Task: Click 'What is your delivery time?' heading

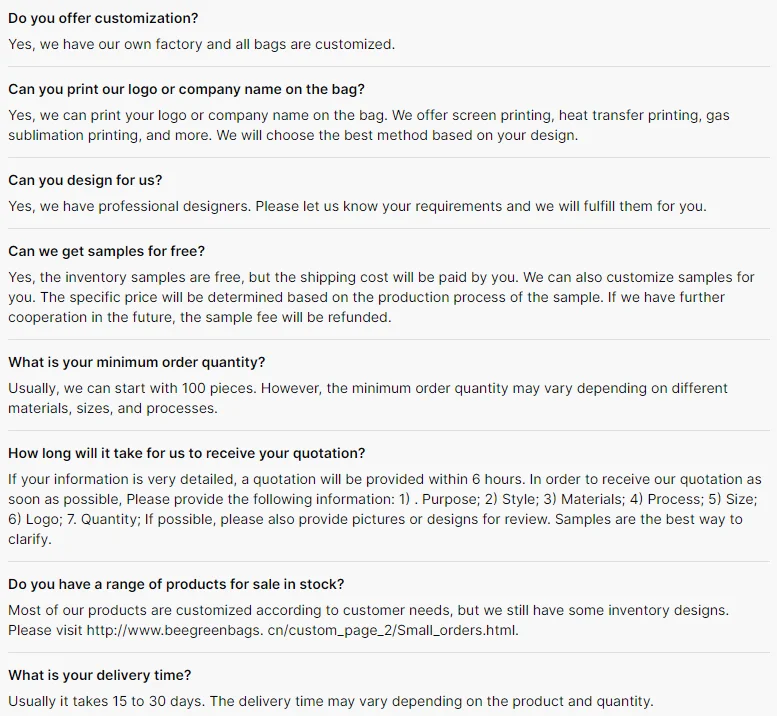Action: (x=100, y=675)
